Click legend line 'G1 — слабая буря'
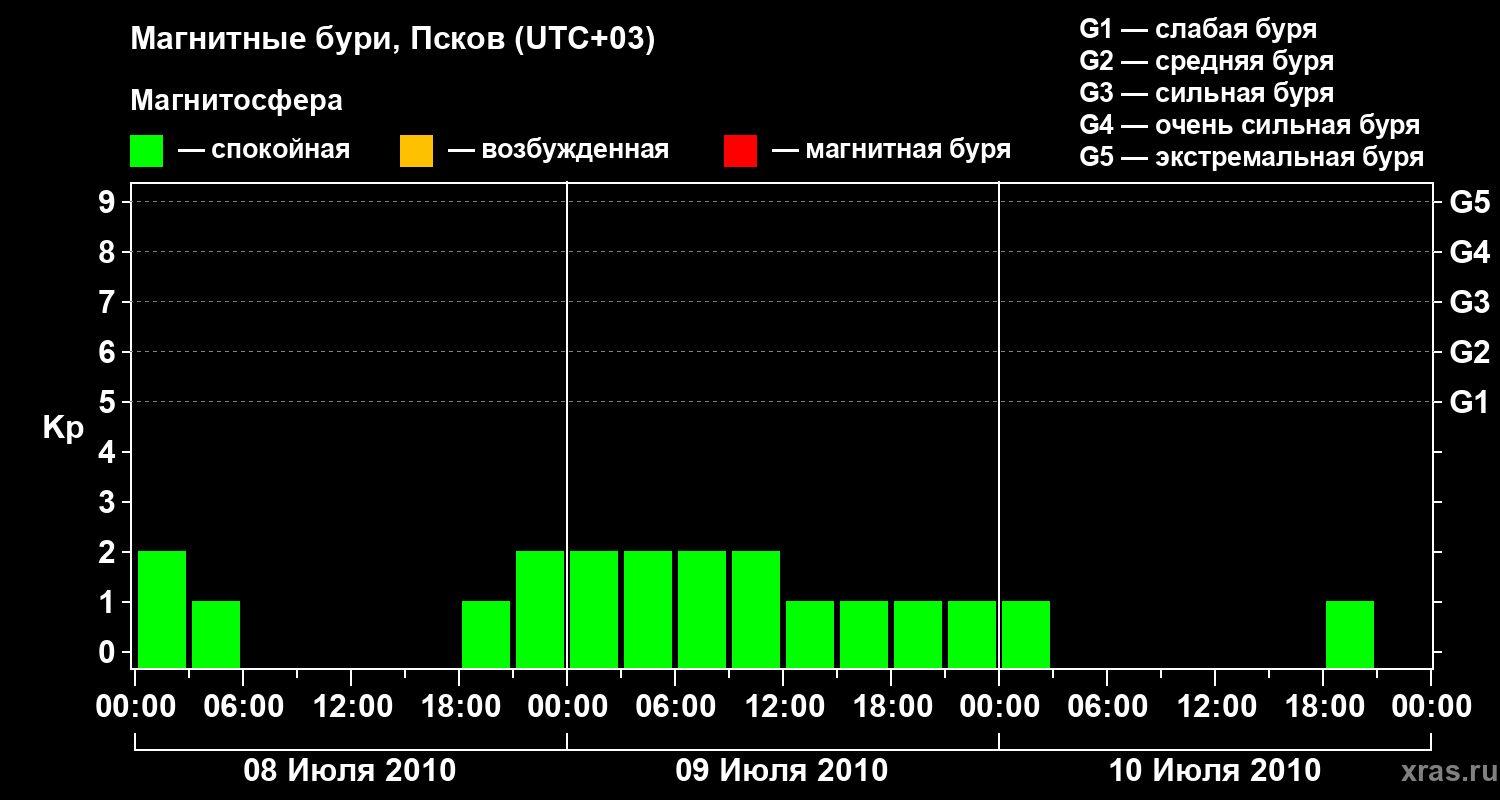The width and height of the screenshot is (1500, 800). pos(1198,29)
